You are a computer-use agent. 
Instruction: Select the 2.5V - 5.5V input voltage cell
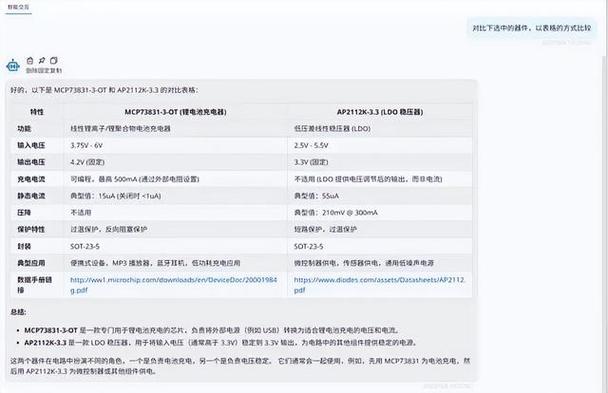click(x=311, y=145)
